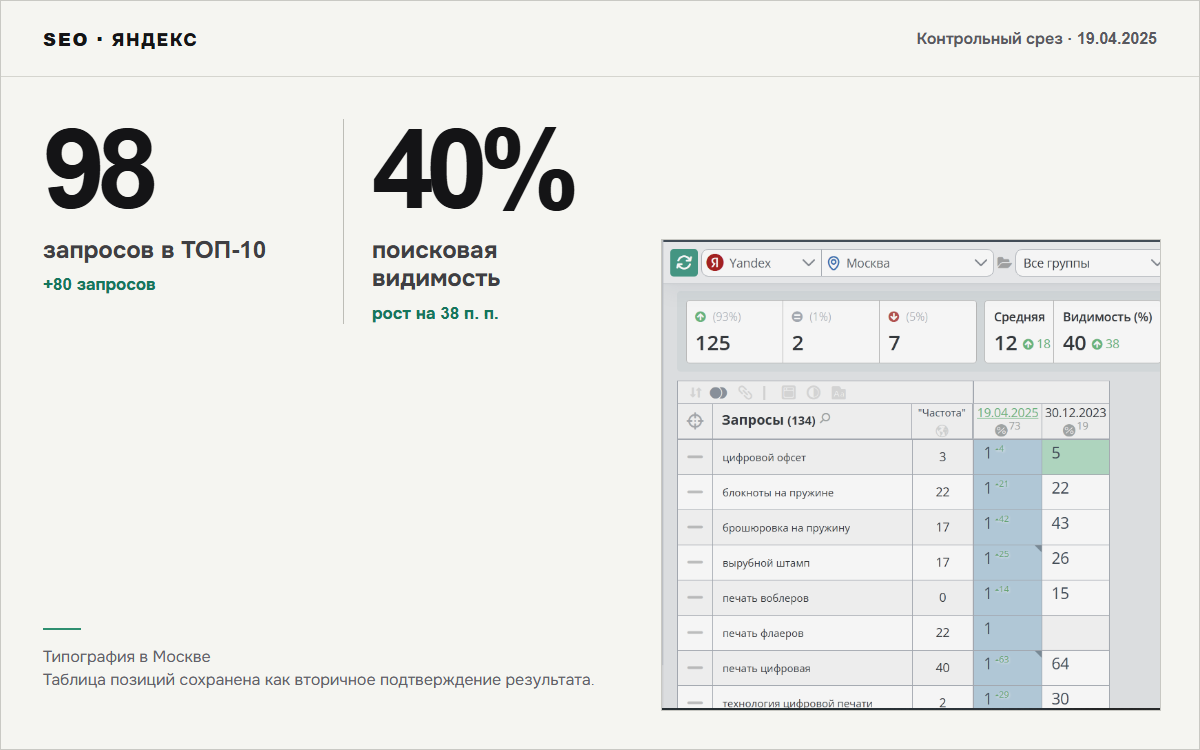This screenshot has width=1200, height=750.
Task: Click the dash icon in печать воблеров row
Action: [695, 597]
